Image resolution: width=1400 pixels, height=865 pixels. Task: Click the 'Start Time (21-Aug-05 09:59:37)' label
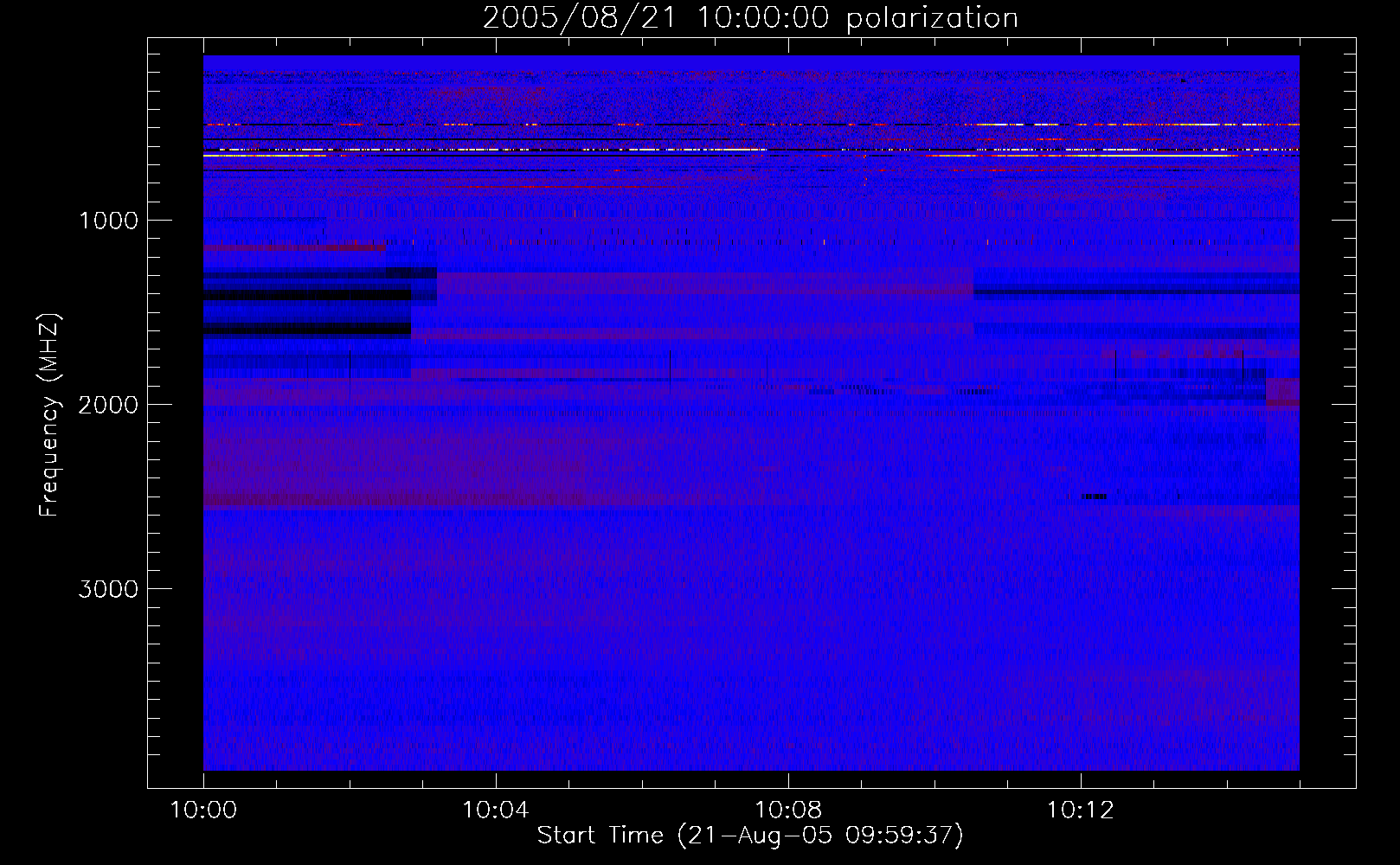pyautogui.click(x=750, y=836)
